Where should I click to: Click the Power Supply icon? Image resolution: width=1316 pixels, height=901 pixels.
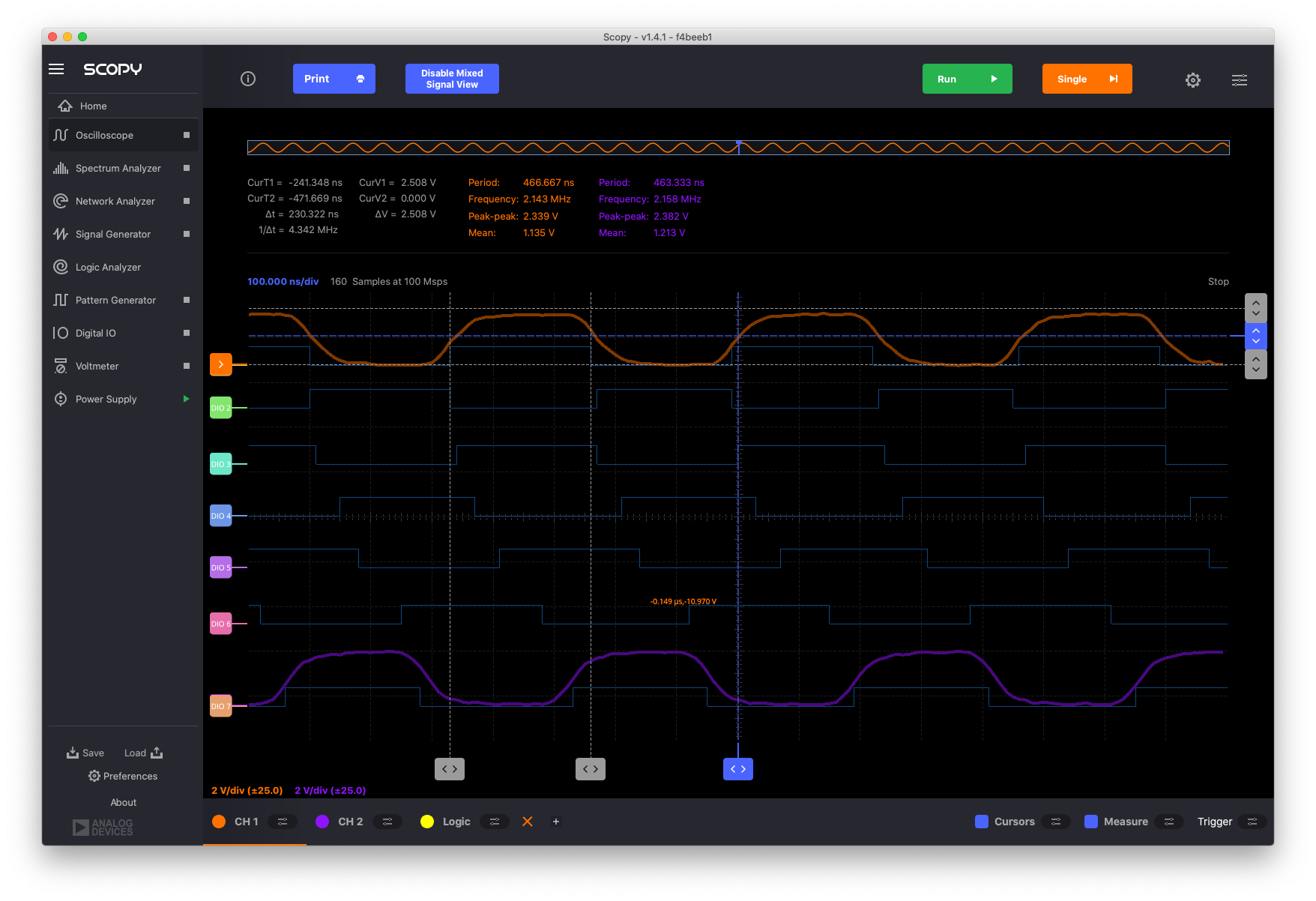click(x=61, y=399)
